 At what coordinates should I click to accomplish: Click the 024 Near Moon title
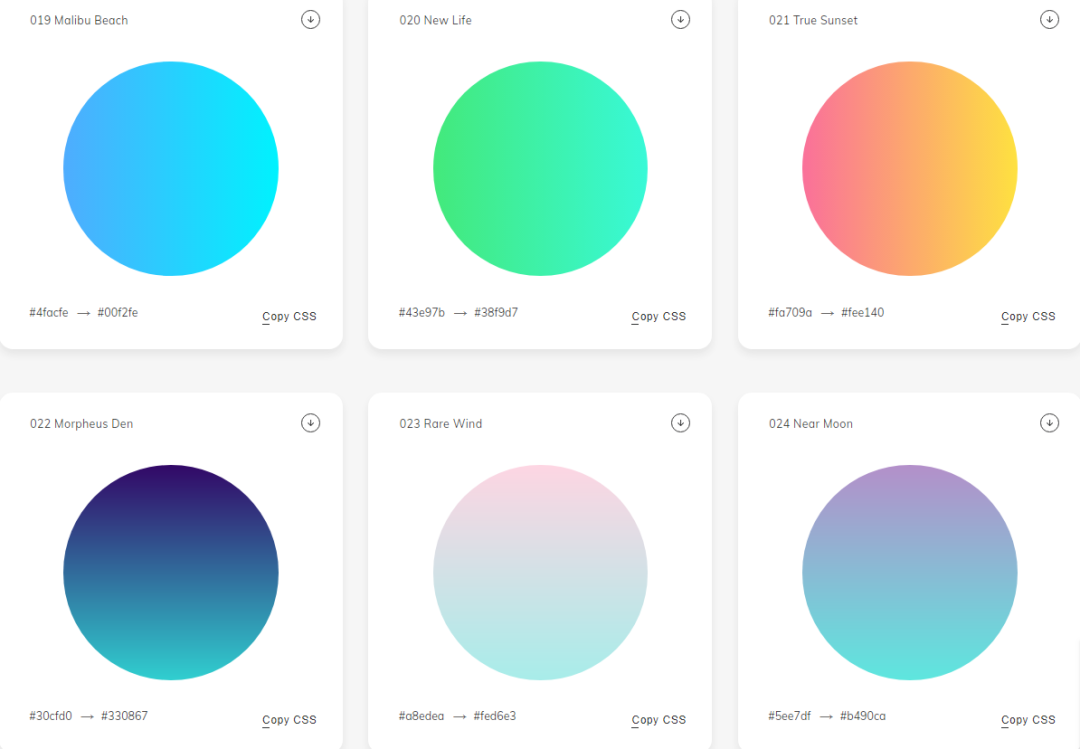pos(811,424)
